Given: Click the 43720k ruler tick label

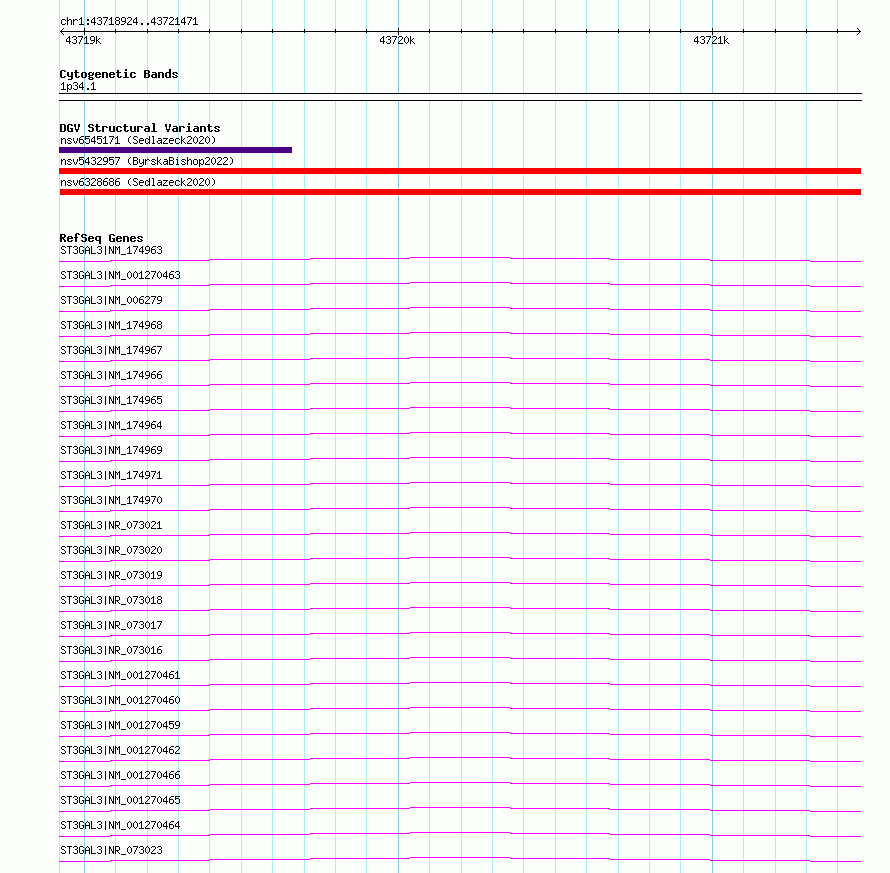Looking at the screenshot, I should pyautogui.click(x=397, y=40).
